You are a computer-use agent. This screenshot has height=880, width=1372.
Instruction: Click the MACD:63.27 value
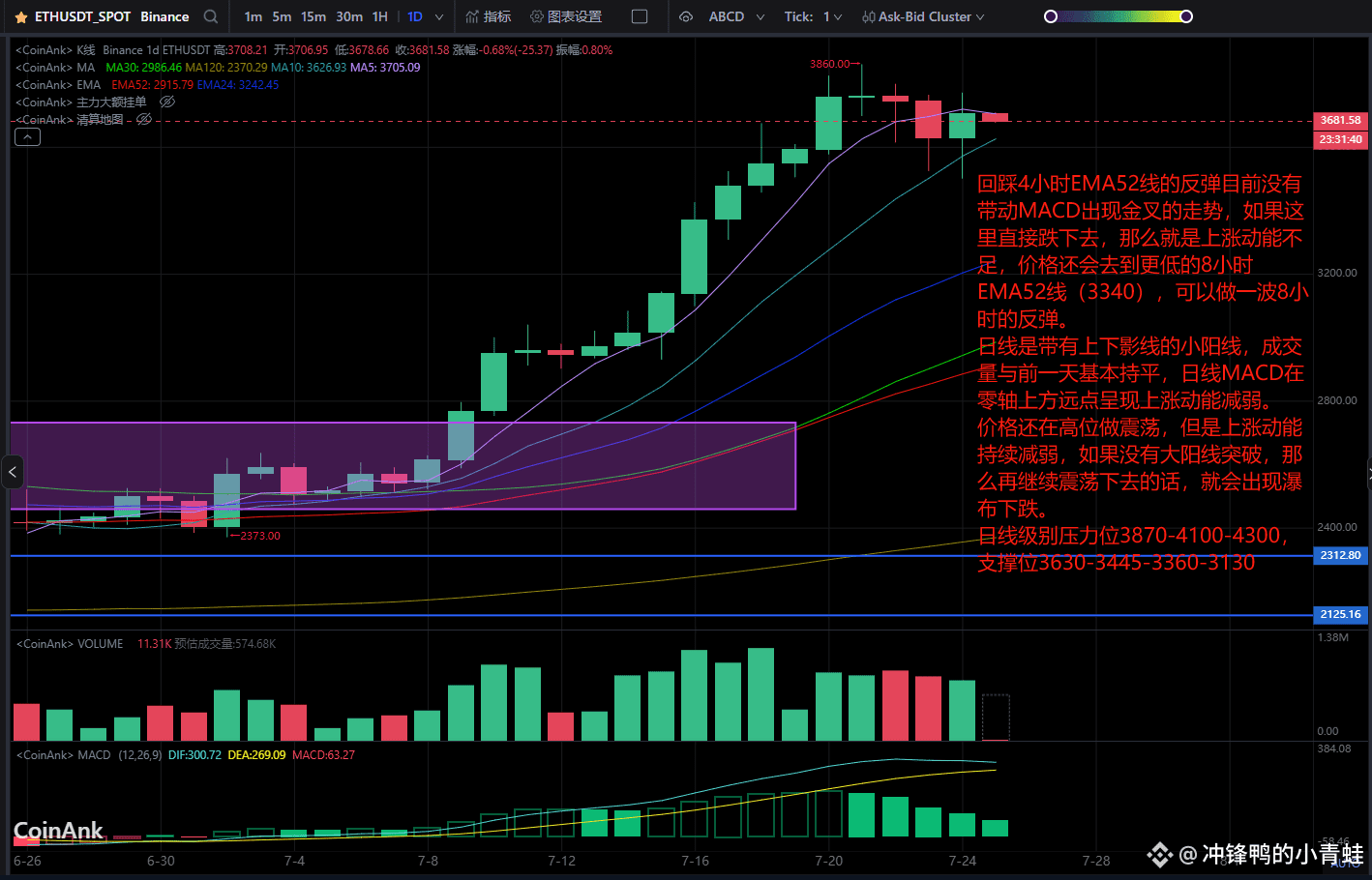pyautogui.click(x=323, y=754)
